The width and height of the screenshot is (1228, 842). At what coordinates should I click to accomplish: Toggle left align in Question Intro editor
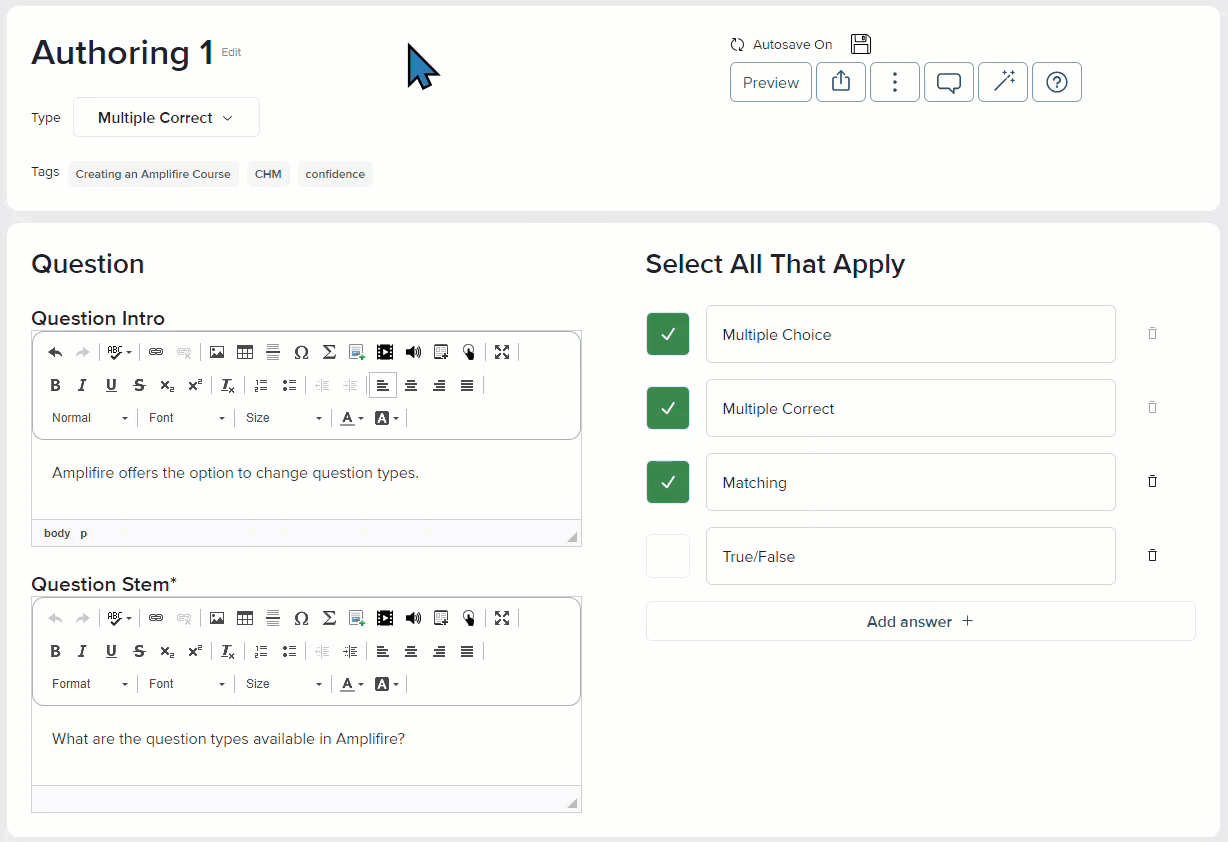(x=383, y=385)
